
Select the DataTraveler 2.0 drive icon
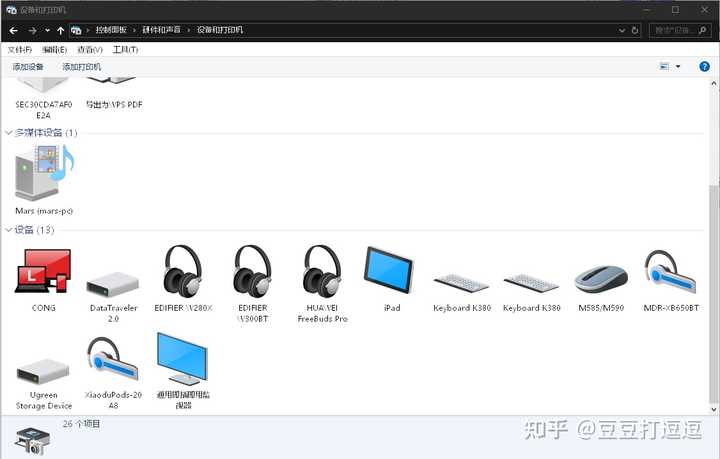pyautogui.click(x=113, y=284)
